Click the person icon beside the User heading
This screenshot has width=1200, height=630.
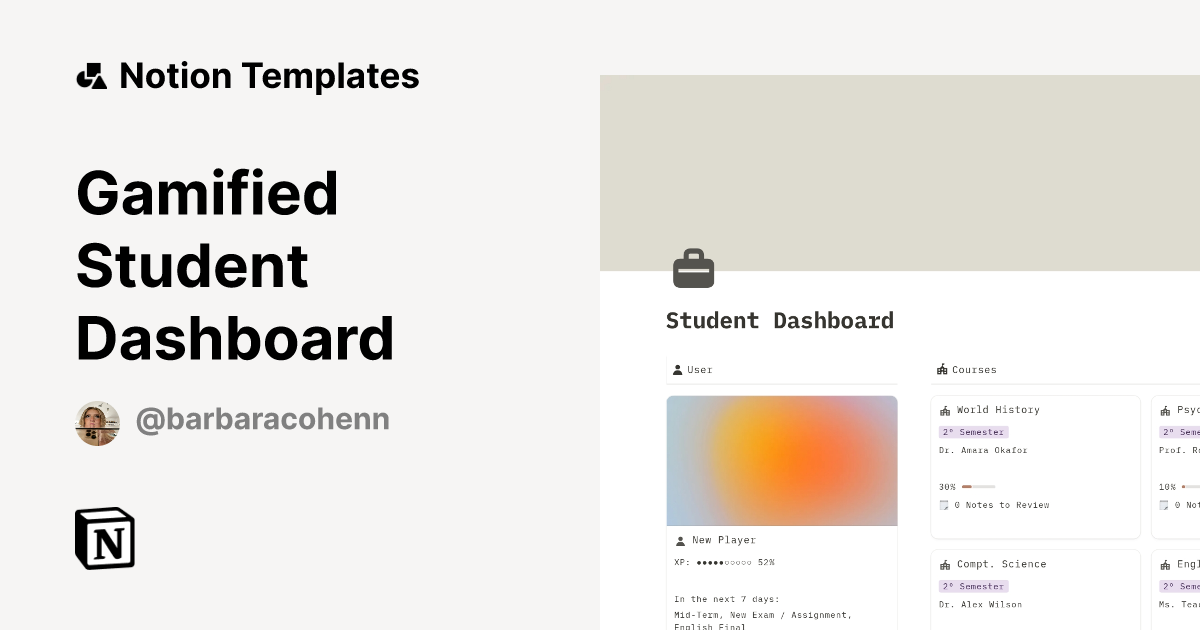coord(677,369)
